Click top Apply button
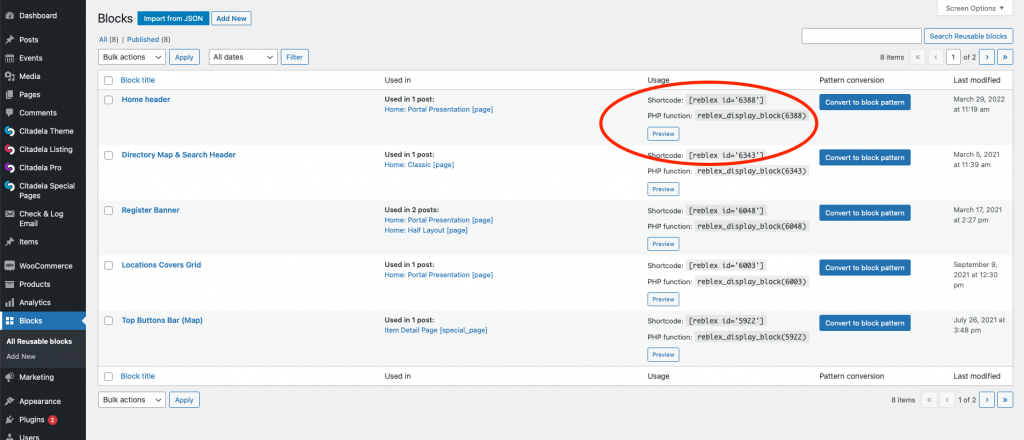Viewport: 1024px width, 440px height. pyautogui.click(x=184, y=57)
